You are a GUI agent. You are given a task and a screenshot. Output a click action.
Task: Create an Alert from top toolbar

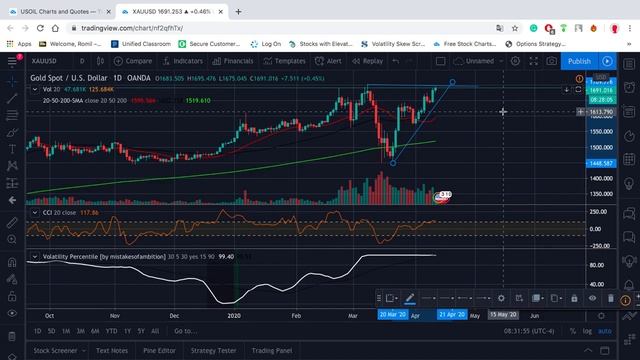[328, 61]
